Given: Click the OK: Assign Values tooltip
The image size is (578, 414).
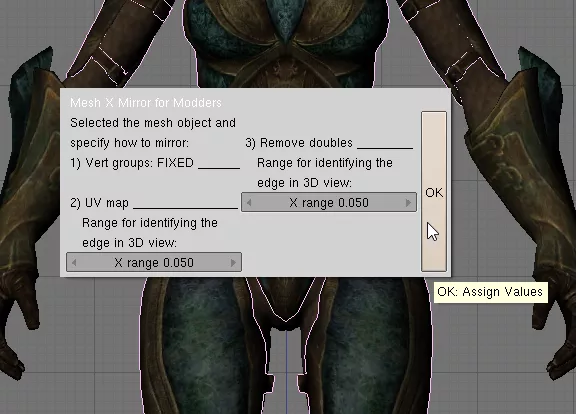Looking at the screenshot, I should (490, 292).
